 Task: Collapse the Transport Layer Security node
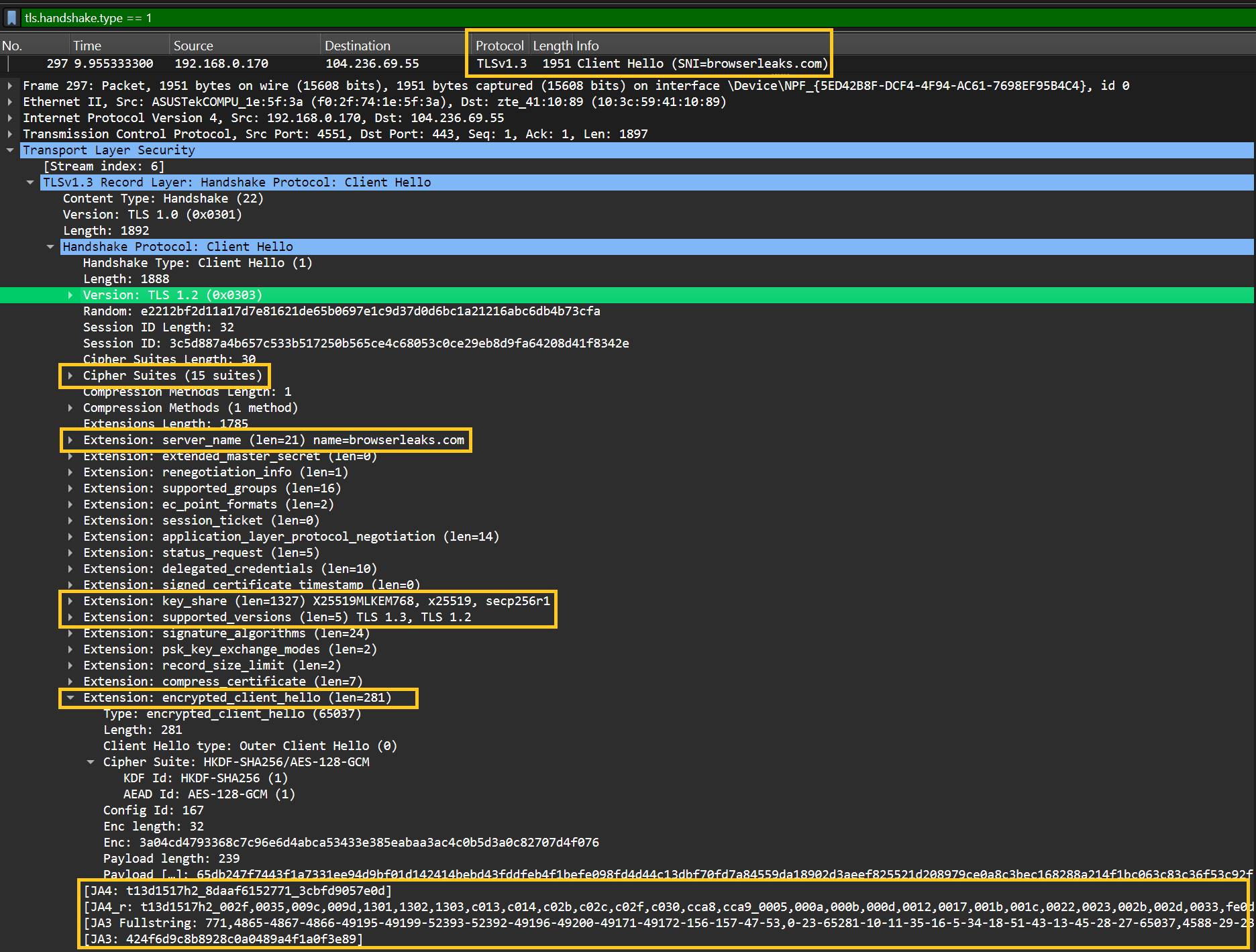(10, 150)
